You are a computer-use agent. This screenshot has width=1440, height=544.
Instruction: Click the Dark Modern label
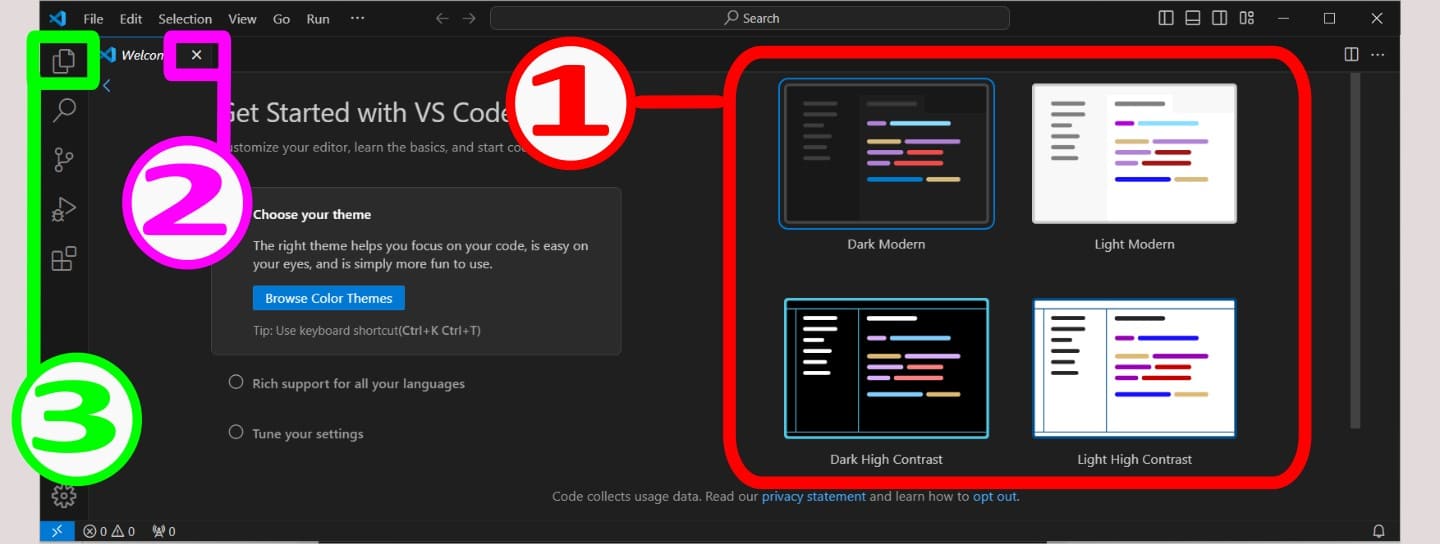(x=886, y=244)
